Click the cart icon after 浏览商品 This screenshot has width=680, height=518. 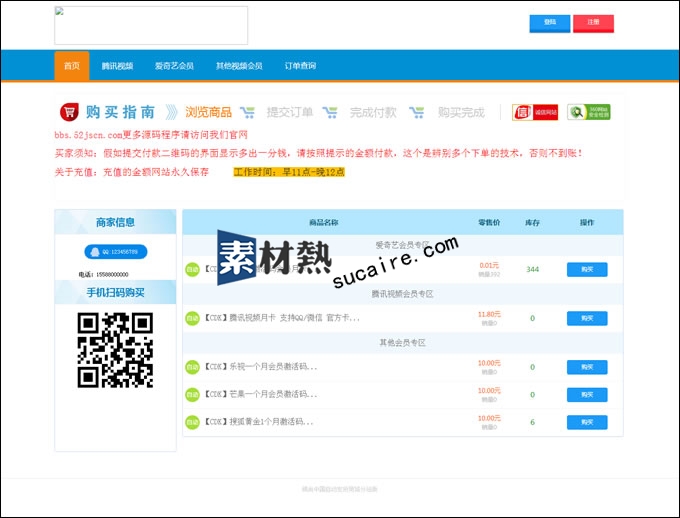click(247, 112)
